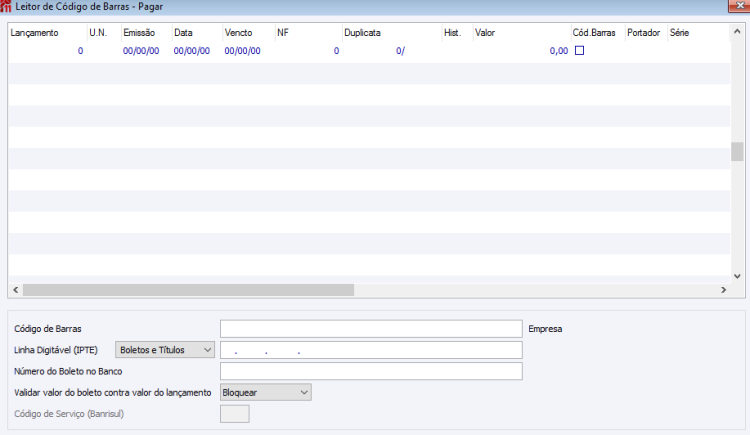Click the Validar valor do boleto label

(112, 392)
